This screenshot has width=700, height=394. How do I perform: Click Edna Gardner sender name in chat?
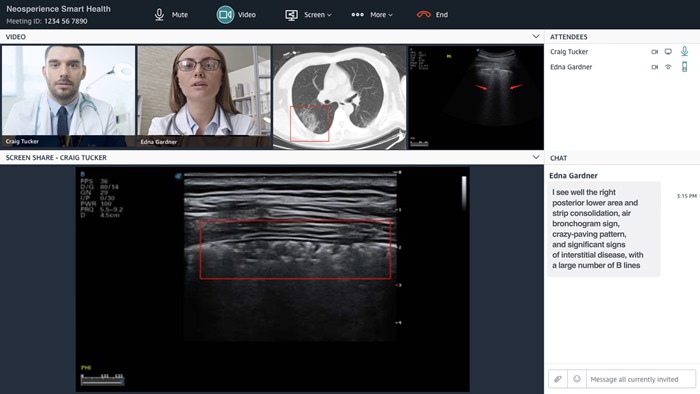(573, 176)
